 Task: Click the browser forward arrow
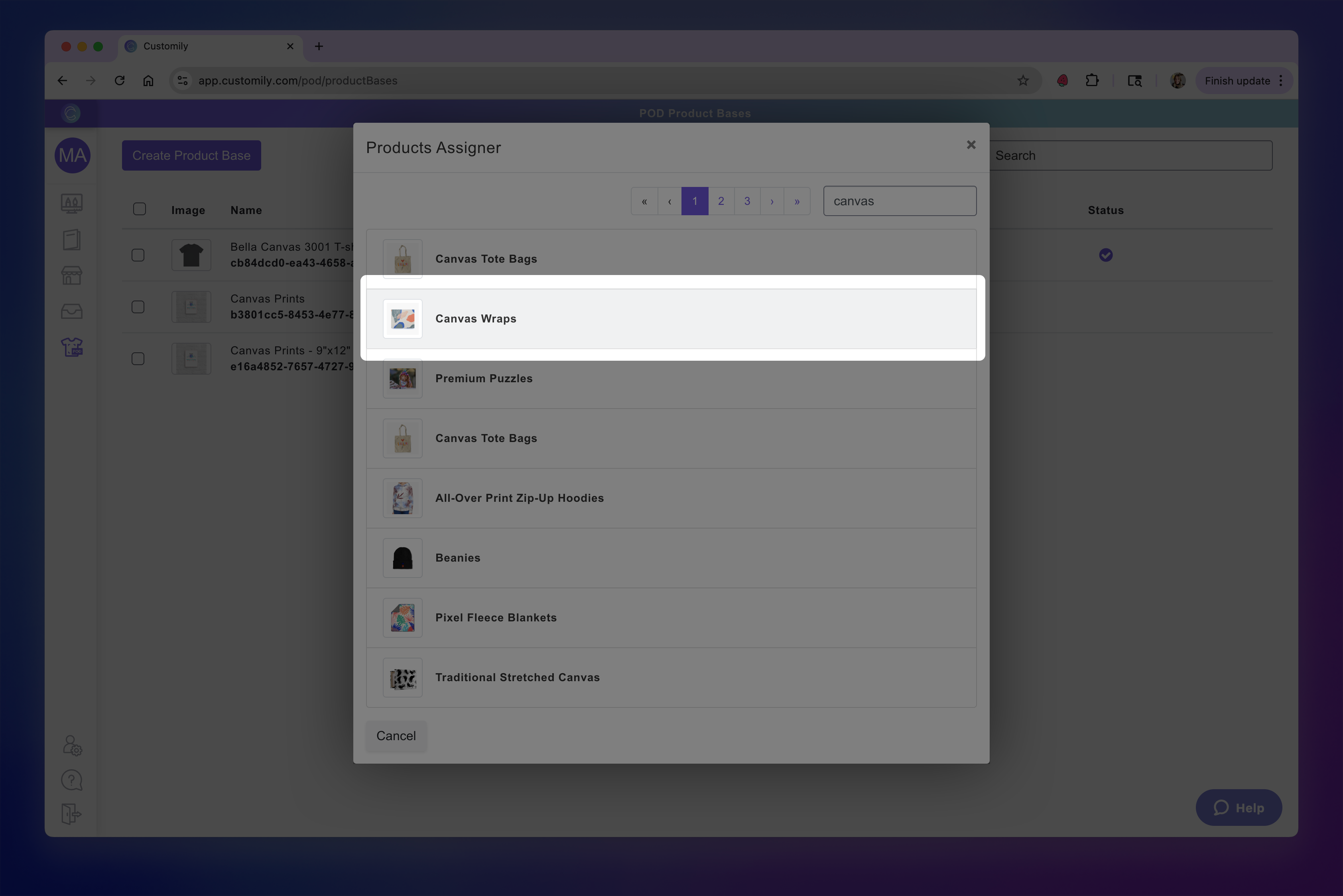pyautogui.click(x=91, y=81)
